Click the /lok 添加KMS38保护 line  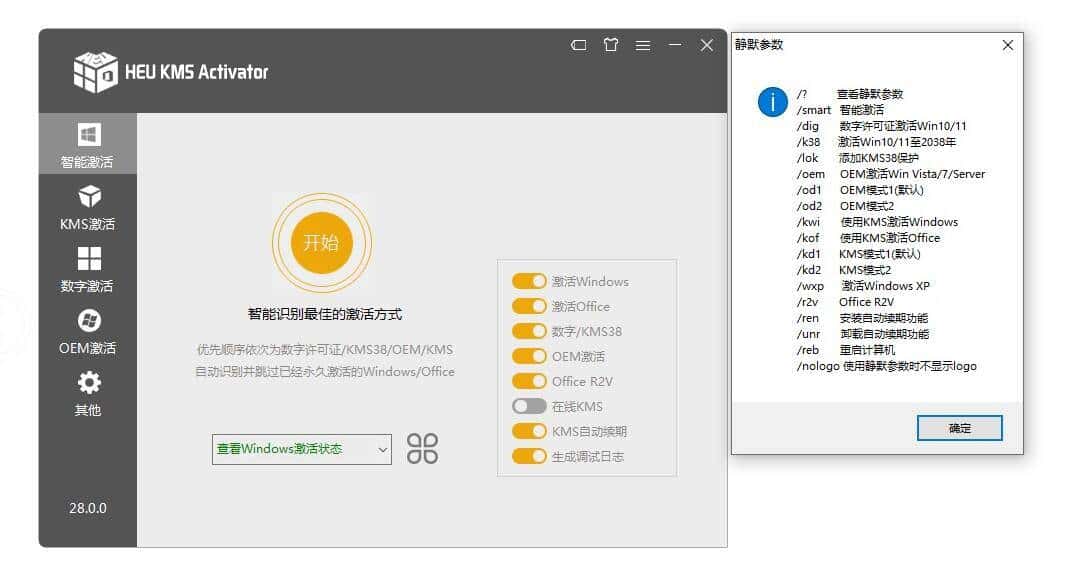coord(858,158)
